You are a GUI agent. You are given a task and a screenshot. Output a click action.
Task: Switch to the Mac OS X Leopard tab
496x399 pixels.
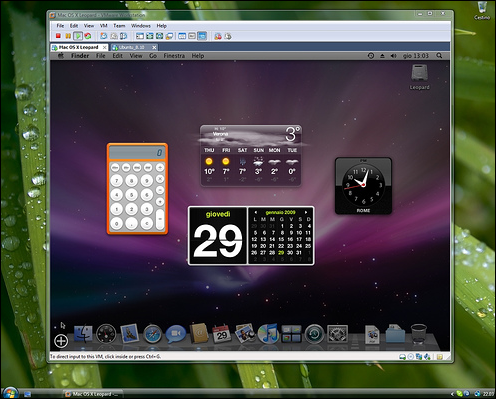(79, 47)
